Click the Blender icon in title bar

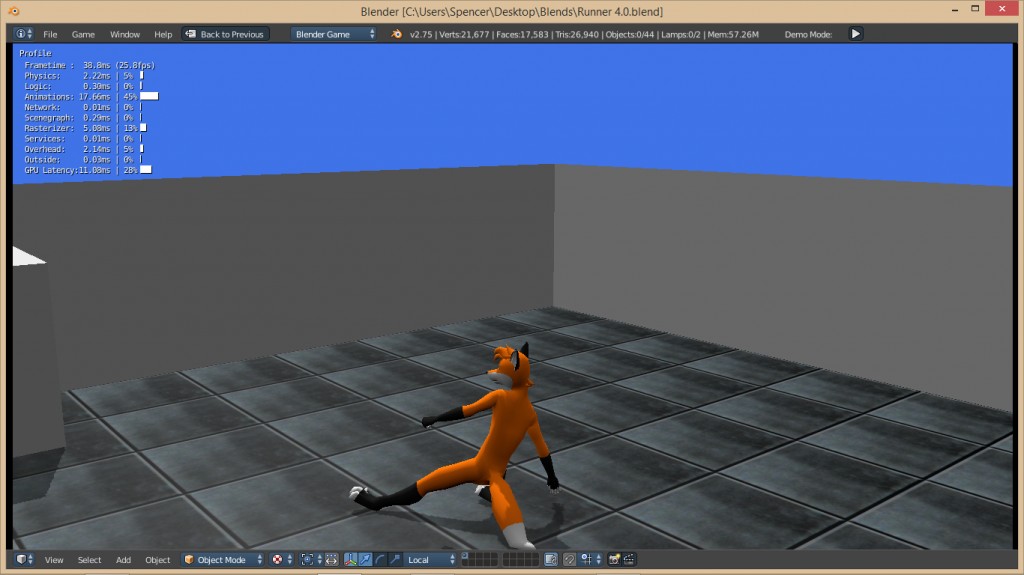pos(13,11)
